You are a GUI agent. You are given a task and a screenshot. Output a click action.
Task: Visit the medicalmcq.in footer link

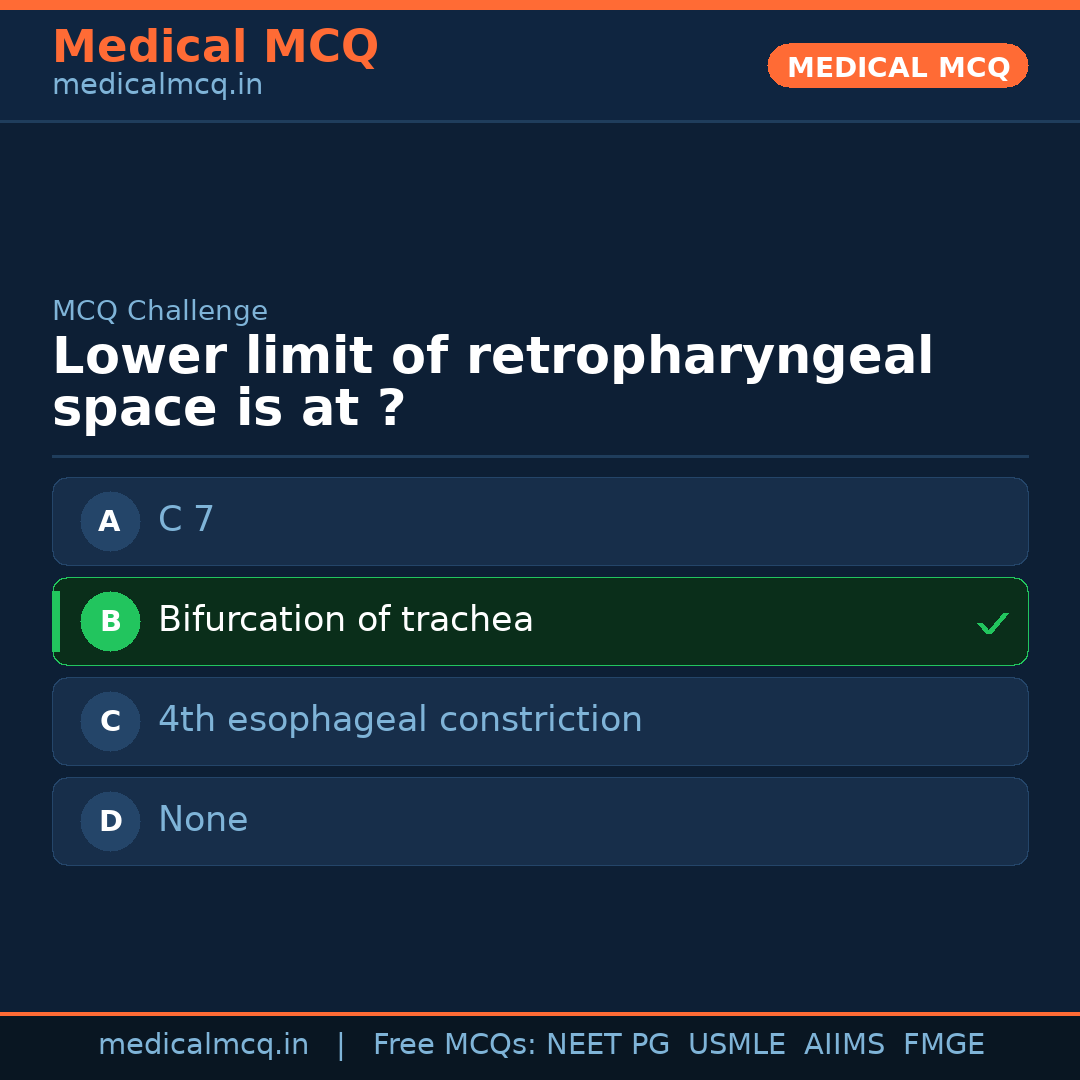point(203,1044)
